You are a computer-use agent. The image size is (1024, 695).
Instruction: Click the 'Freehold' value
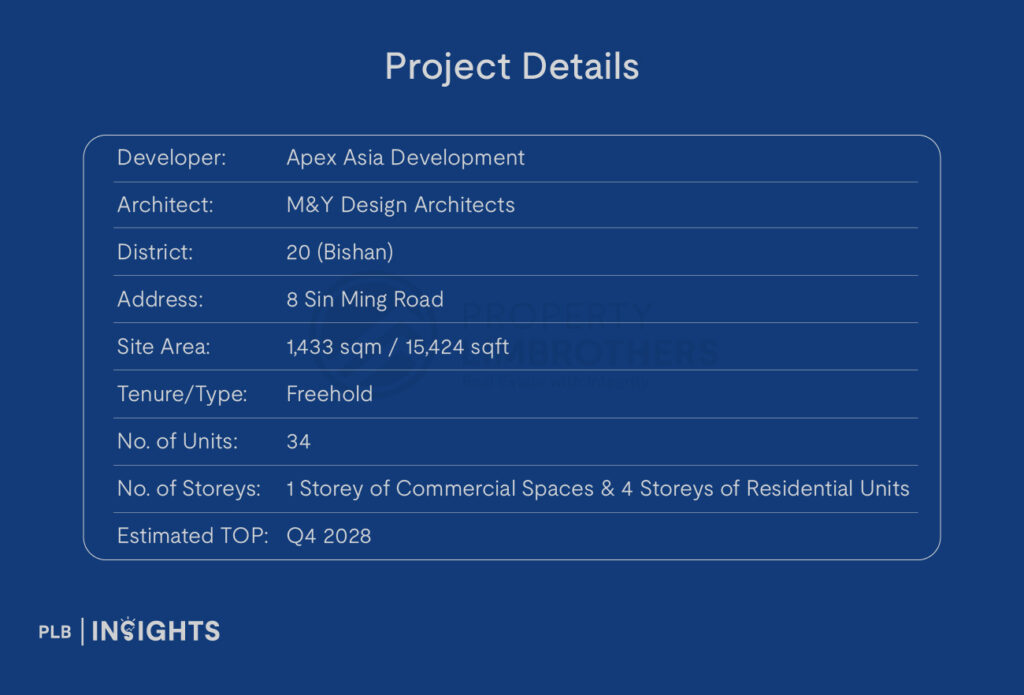coord(329,394)
